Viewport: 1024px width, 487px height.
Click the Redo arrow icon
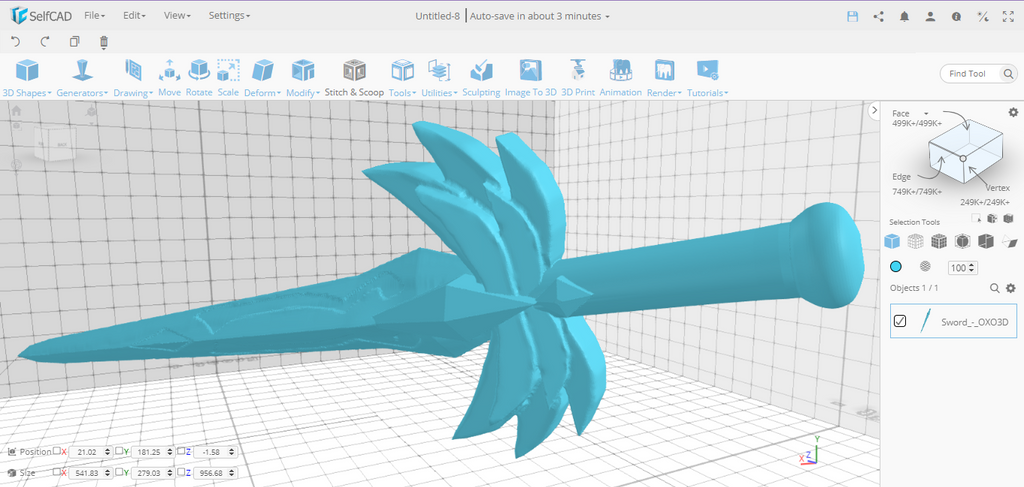click(45, 42)
